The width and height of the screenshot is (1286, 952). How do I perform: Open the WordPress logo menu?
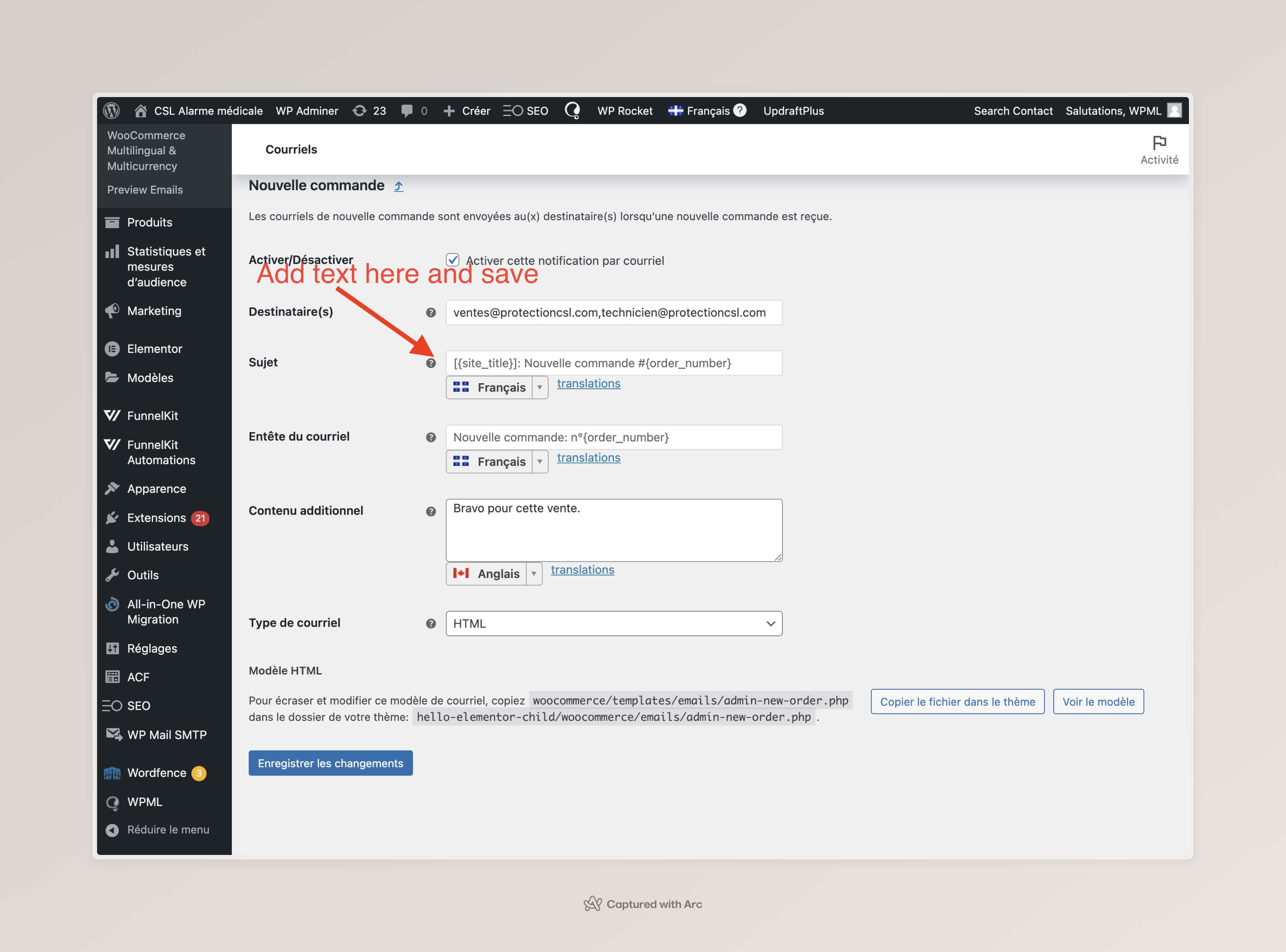pyautogui.click(x=111, y=111)
